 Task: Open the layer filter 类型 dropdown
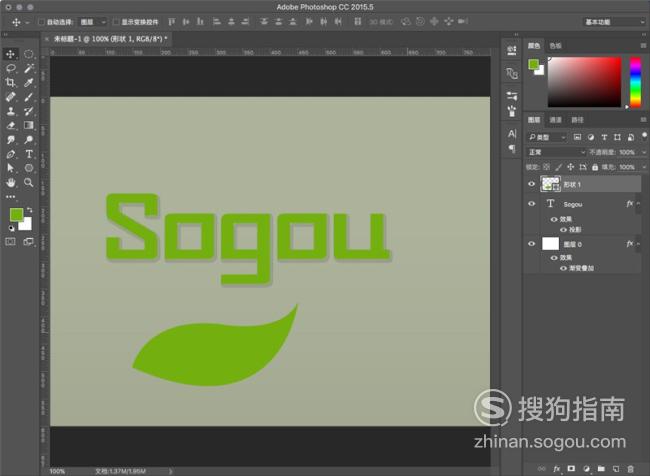coord(547,137)
